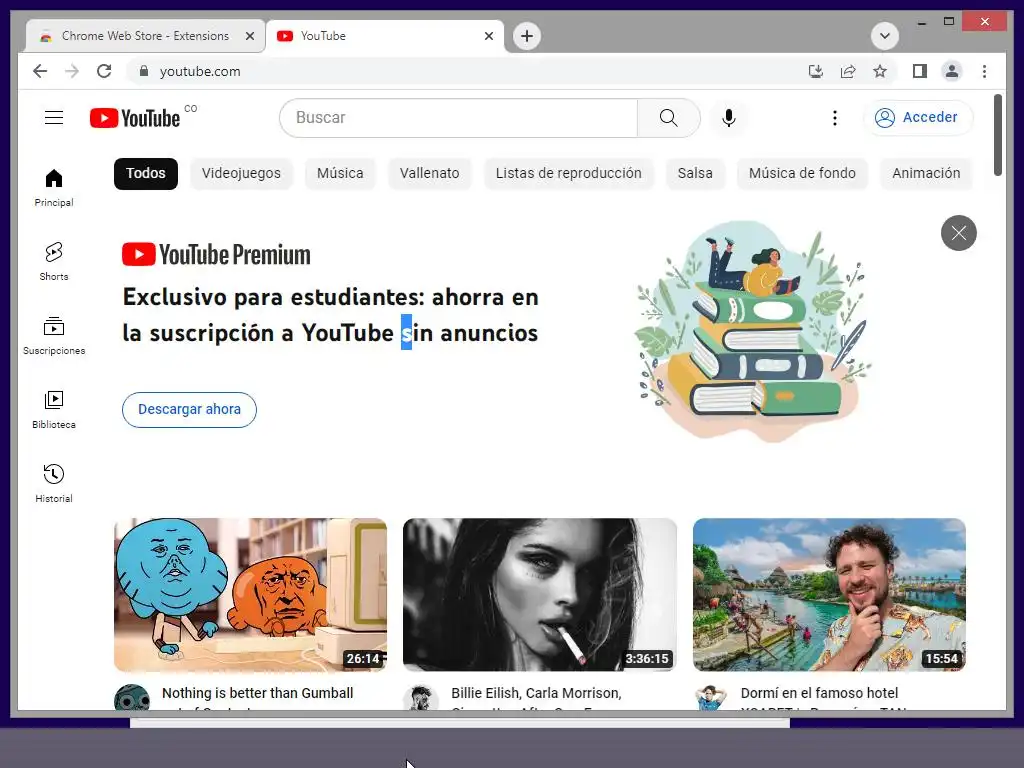Share this page icon
The image size is (1024, 768).
[848, 71]
